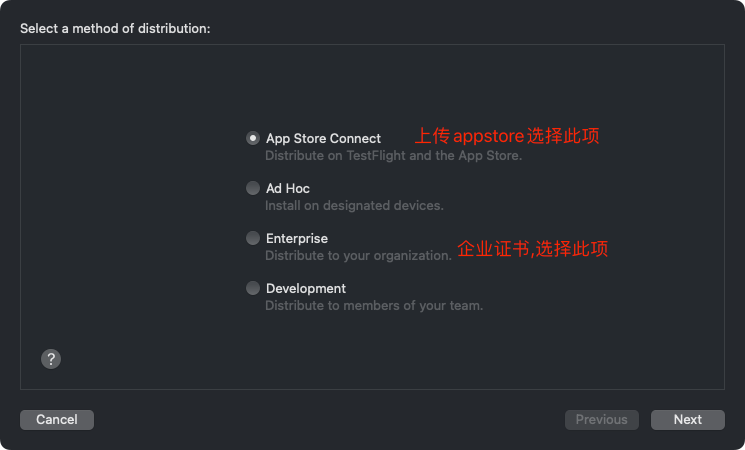Select the App Store Connect radio button
Viewport: 745px width, 450px height.
coord(253,138)
